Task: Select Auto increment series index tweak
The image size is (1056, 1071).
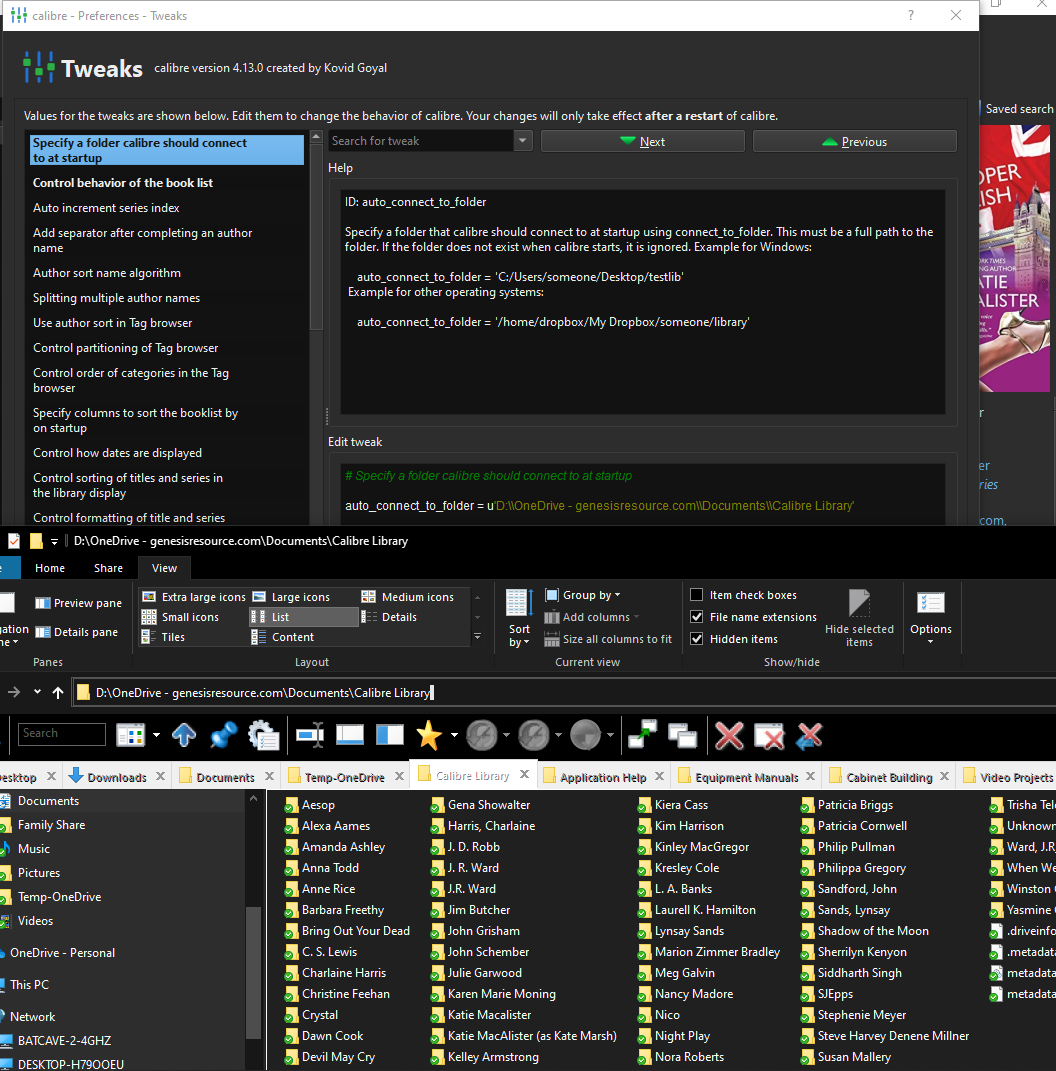Action: [106, 208]
